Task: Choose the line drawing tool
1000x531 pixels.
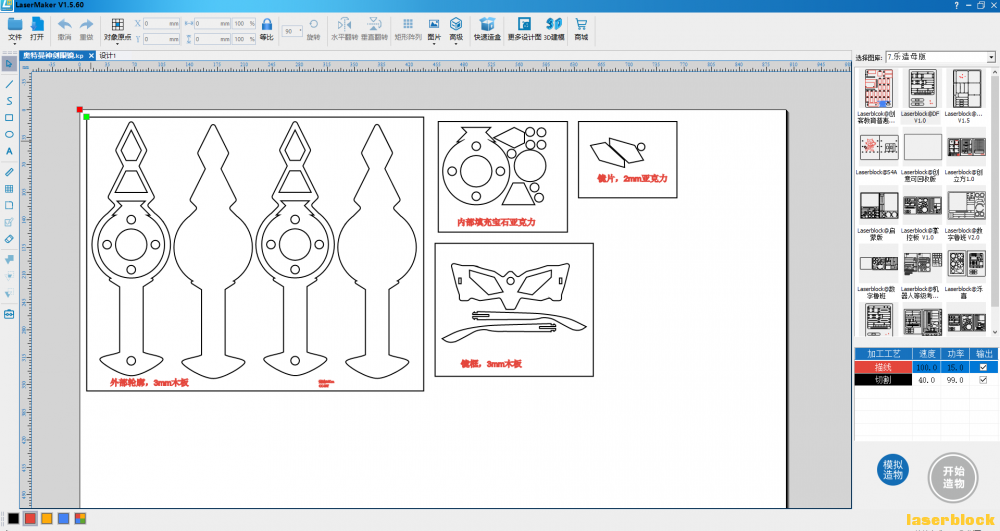Action: point(9,84)
